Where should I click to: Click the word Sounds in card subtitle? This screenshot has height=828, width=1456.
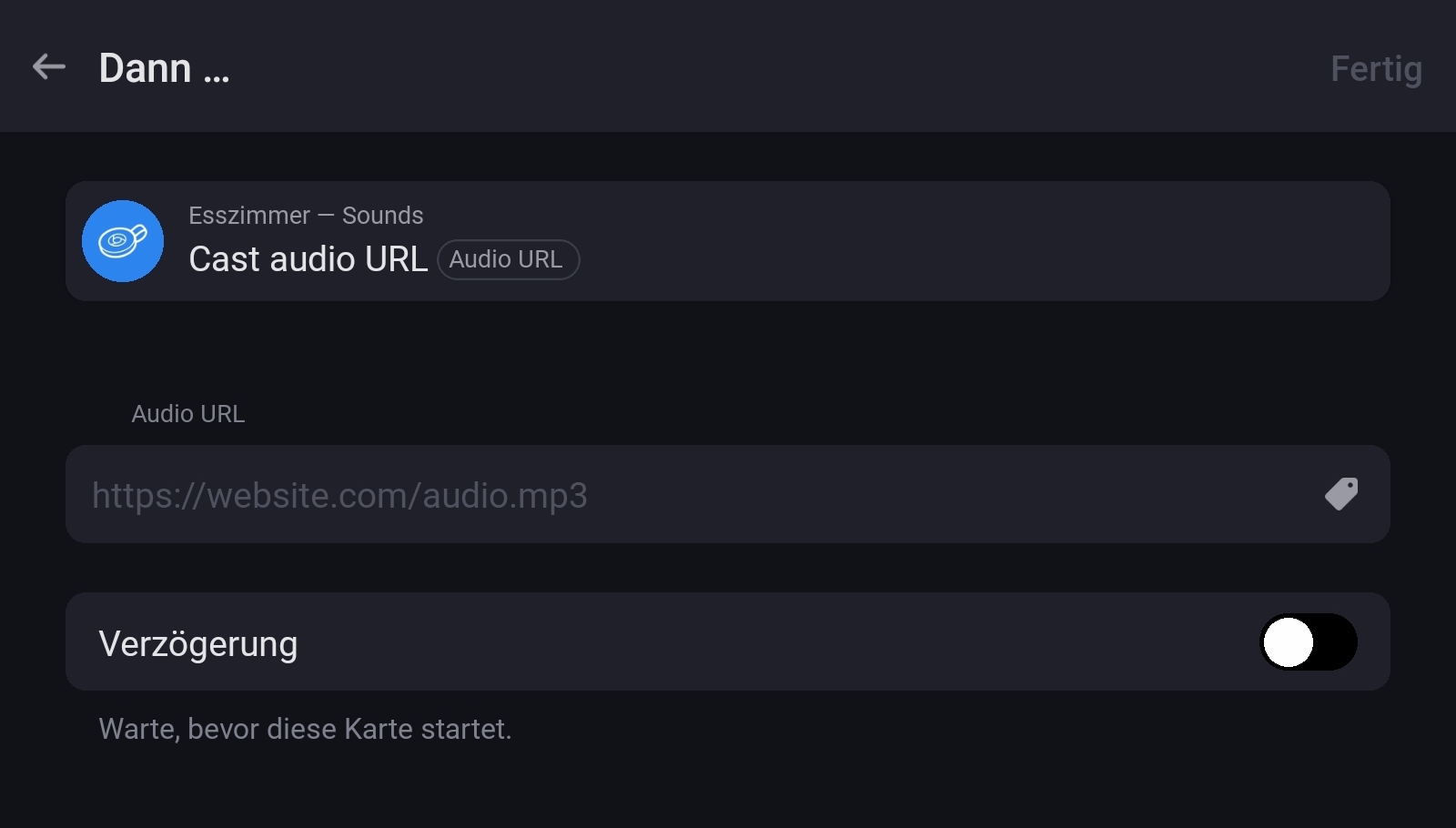click(382, 216)
